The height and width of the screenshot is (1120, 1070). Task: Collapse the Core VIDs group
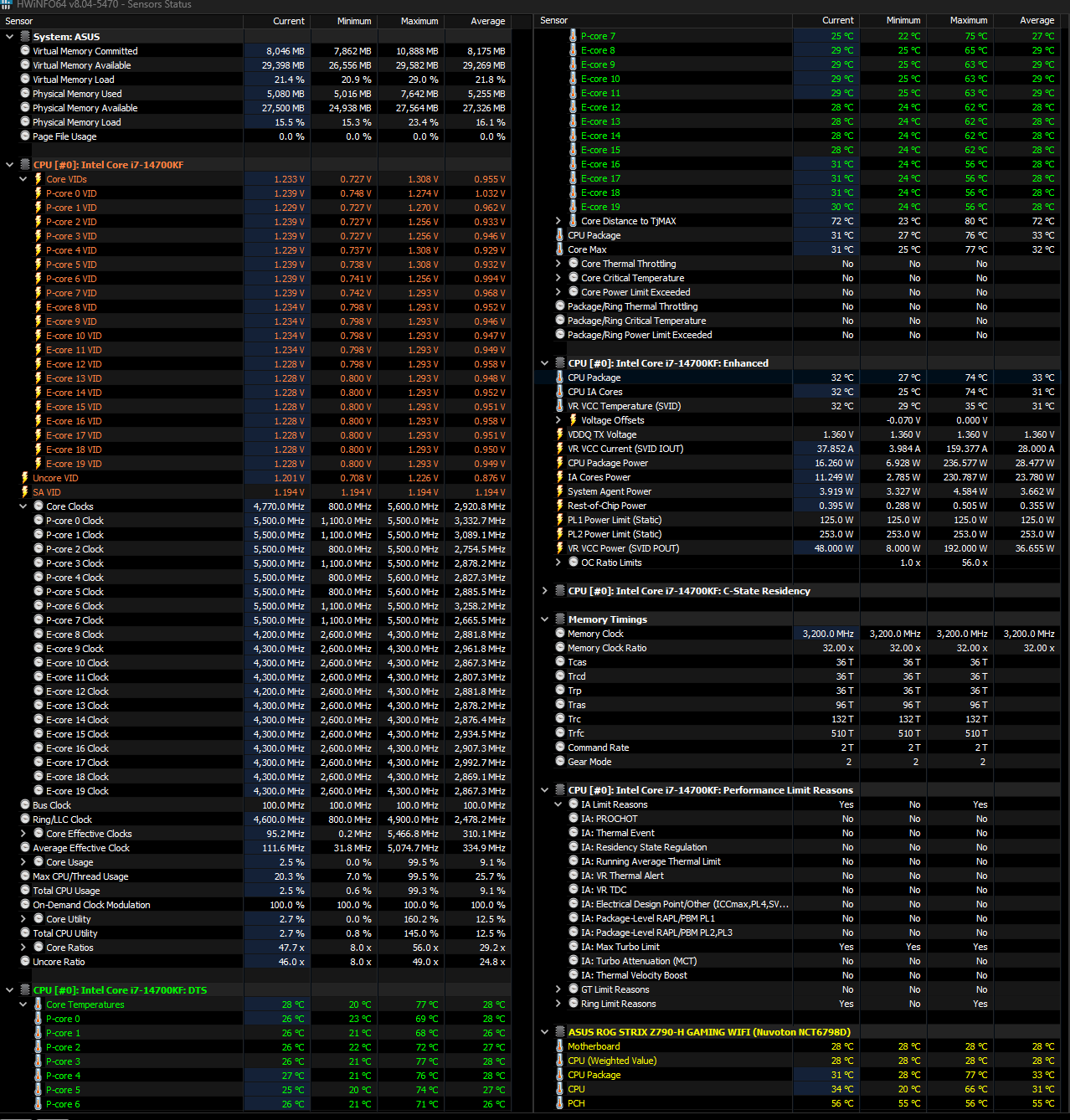[x=23, y=179]
